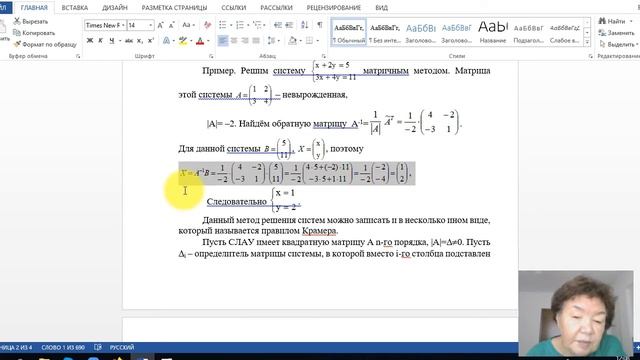Click Копировать in the clipboard group
Screen dimensions: 640x360
point(34,33)
